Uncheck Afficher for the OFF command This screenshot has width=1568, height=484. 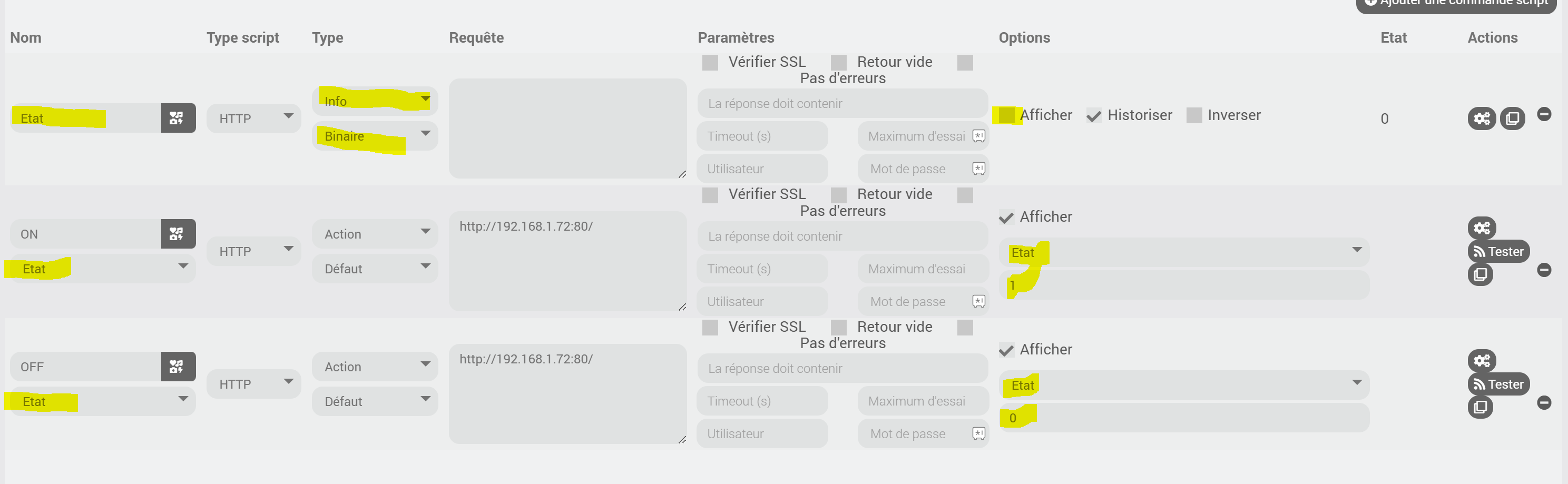(1006, 350)
